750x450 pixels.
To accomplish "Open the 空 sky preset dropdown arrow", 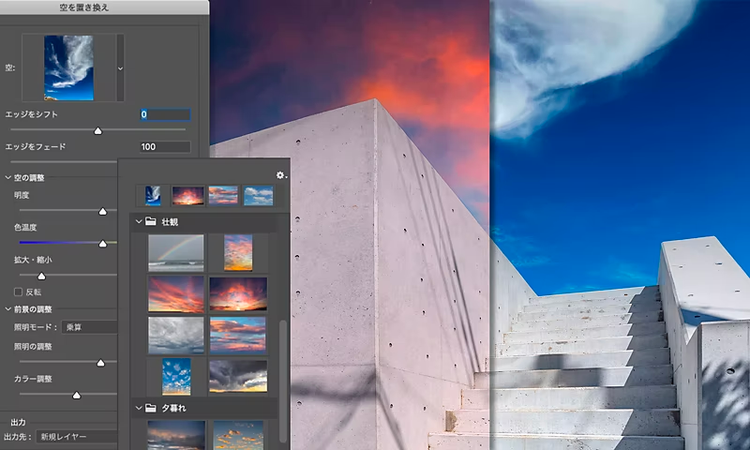I will pos(120,68).
